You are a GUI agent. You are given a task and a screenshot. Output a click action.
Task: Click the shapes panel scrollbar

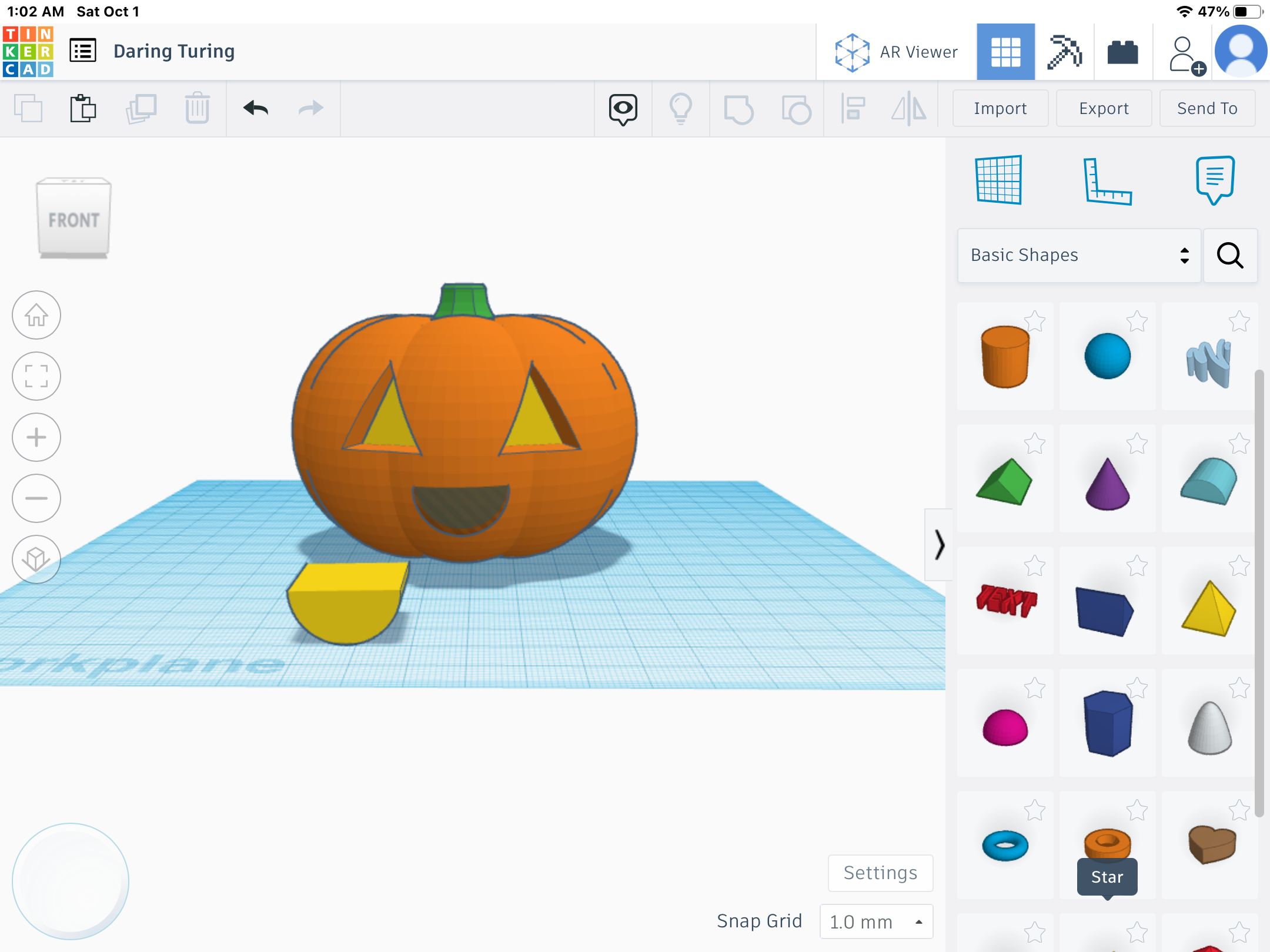(x=1259, y=594)
